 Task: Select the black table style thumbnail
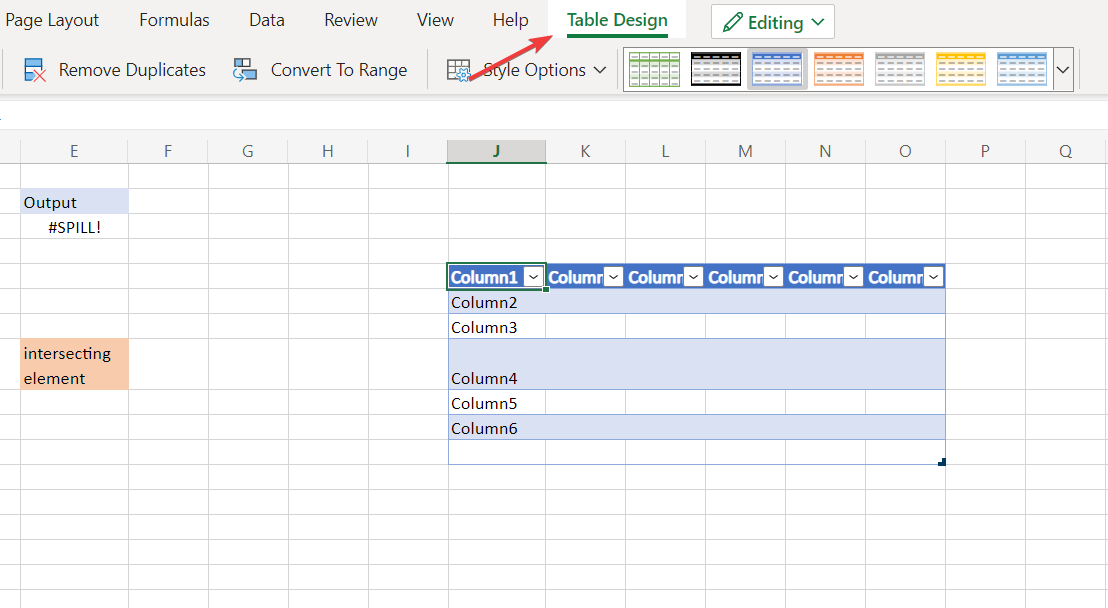point(716,69)
